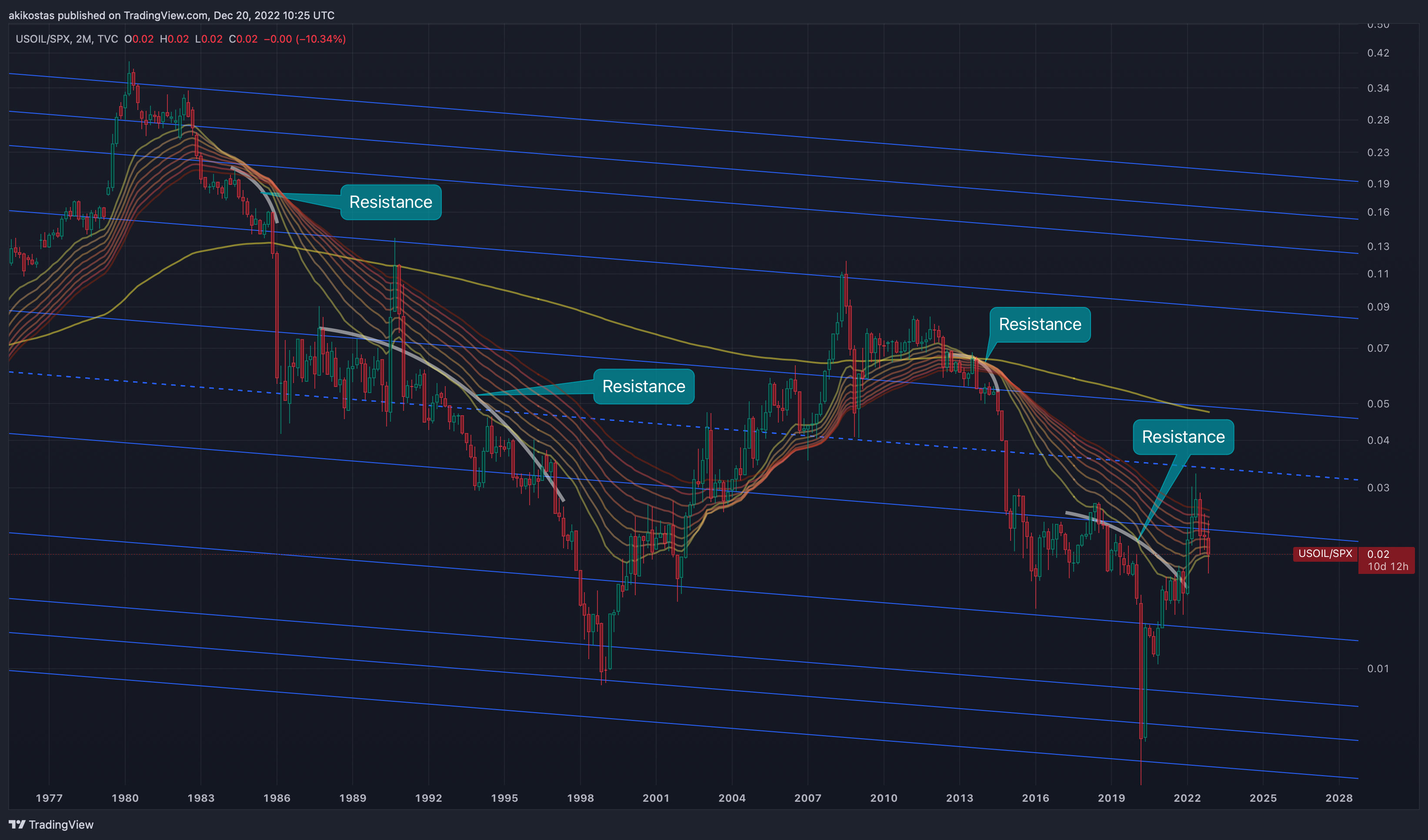Click the 0.02 current price marker on axis
The width and height of the screenshot is (1428, 840).
[x=1378, y=554]
